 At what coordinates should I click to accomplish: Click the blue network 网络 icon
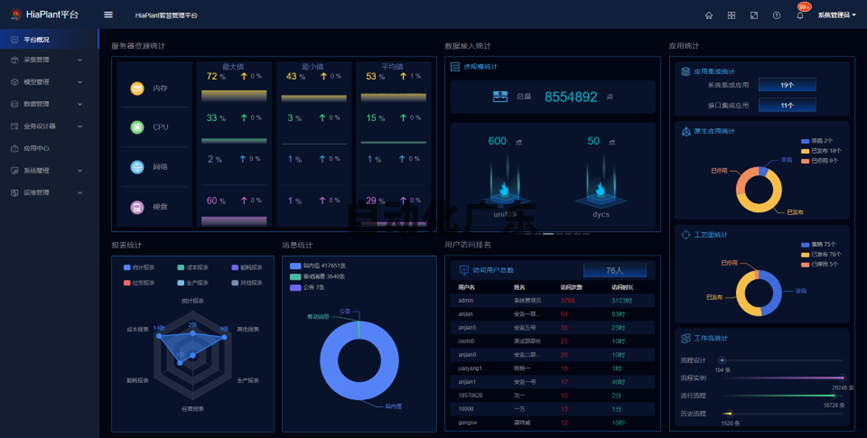coord(137,166)
